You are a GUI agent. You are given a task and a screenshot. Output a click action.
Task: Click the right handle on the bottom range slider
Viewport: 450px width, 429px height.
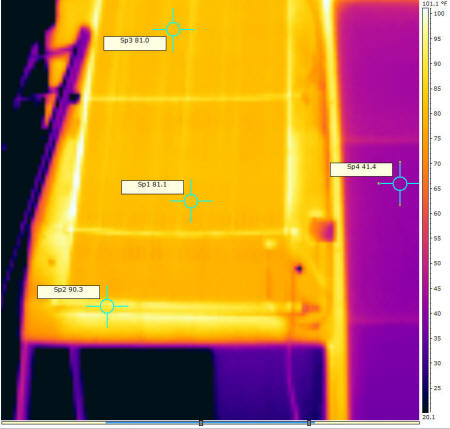coord(309,423)
